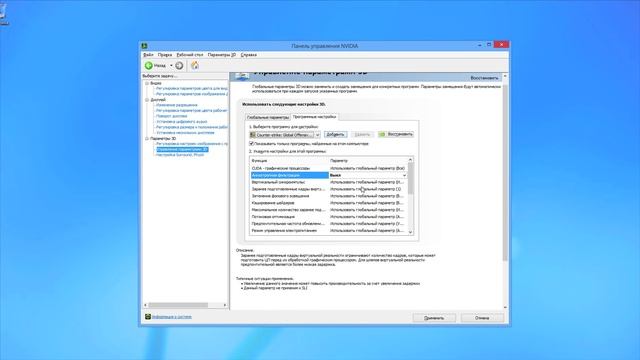Open the program selection dropdown
Image resolution: width=640 pixels, height=360 pixels.
[318, 134]
